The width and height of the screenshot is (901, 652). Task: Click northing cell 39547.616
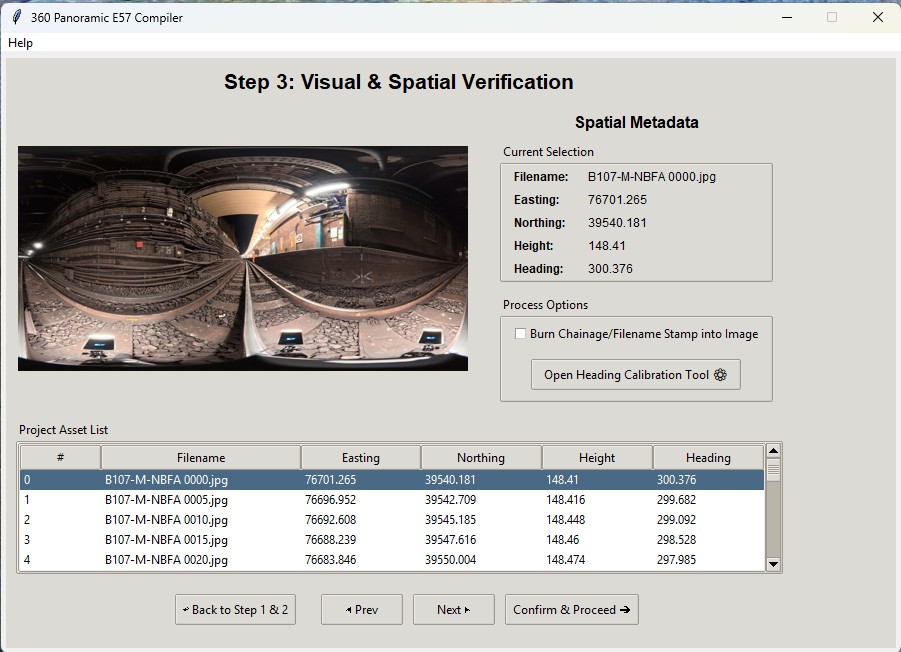(x=450, y=540)
